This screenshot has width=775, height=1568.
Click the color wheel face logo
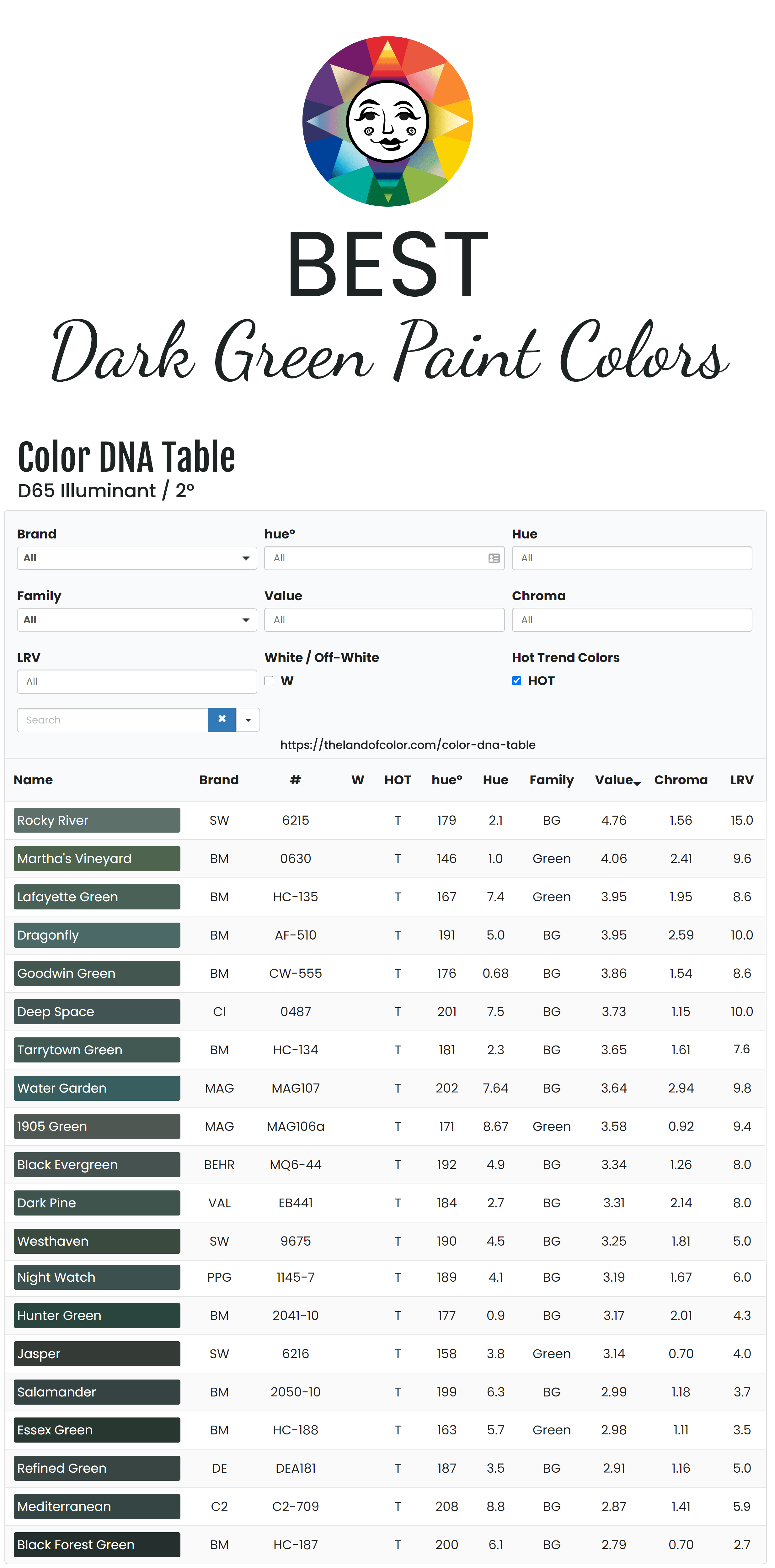point(387,119)
